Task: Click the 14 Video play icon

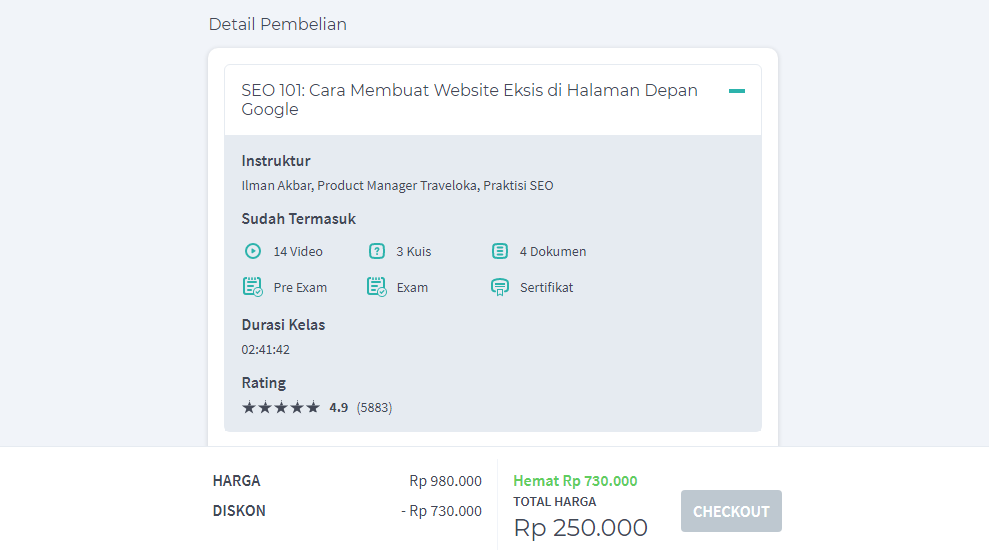Action: (x=253, y=251)
